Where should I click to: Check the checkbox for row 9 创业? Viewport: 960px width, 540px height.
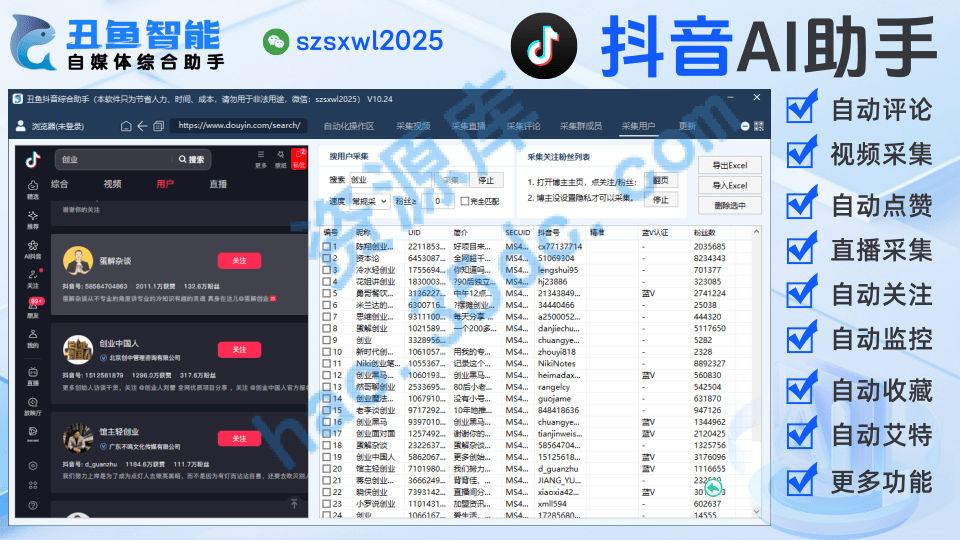pyautogui.click(x=326, y=340)
